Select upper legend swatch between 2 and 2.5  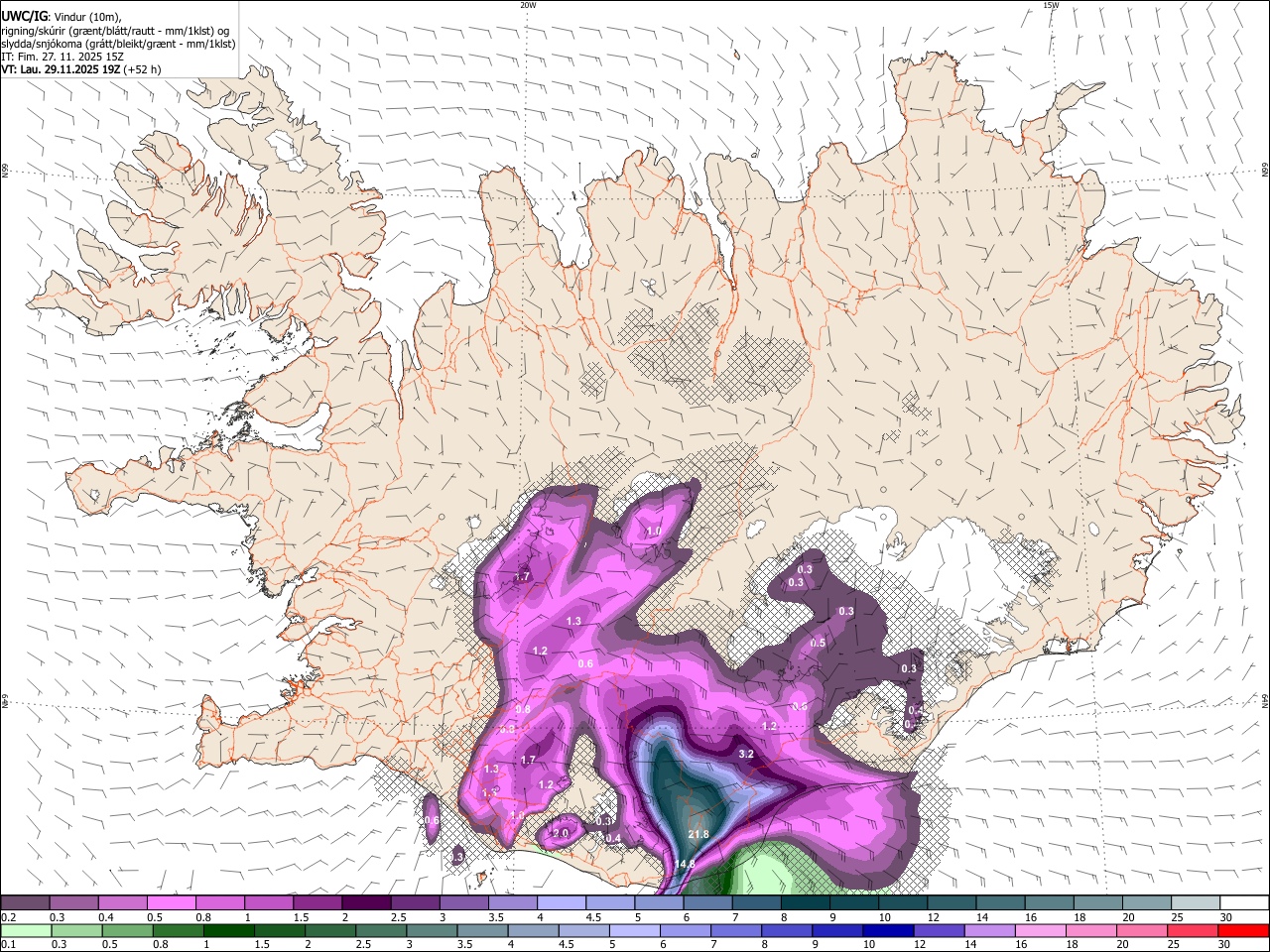pyautogui.click(x=366, y=902)
